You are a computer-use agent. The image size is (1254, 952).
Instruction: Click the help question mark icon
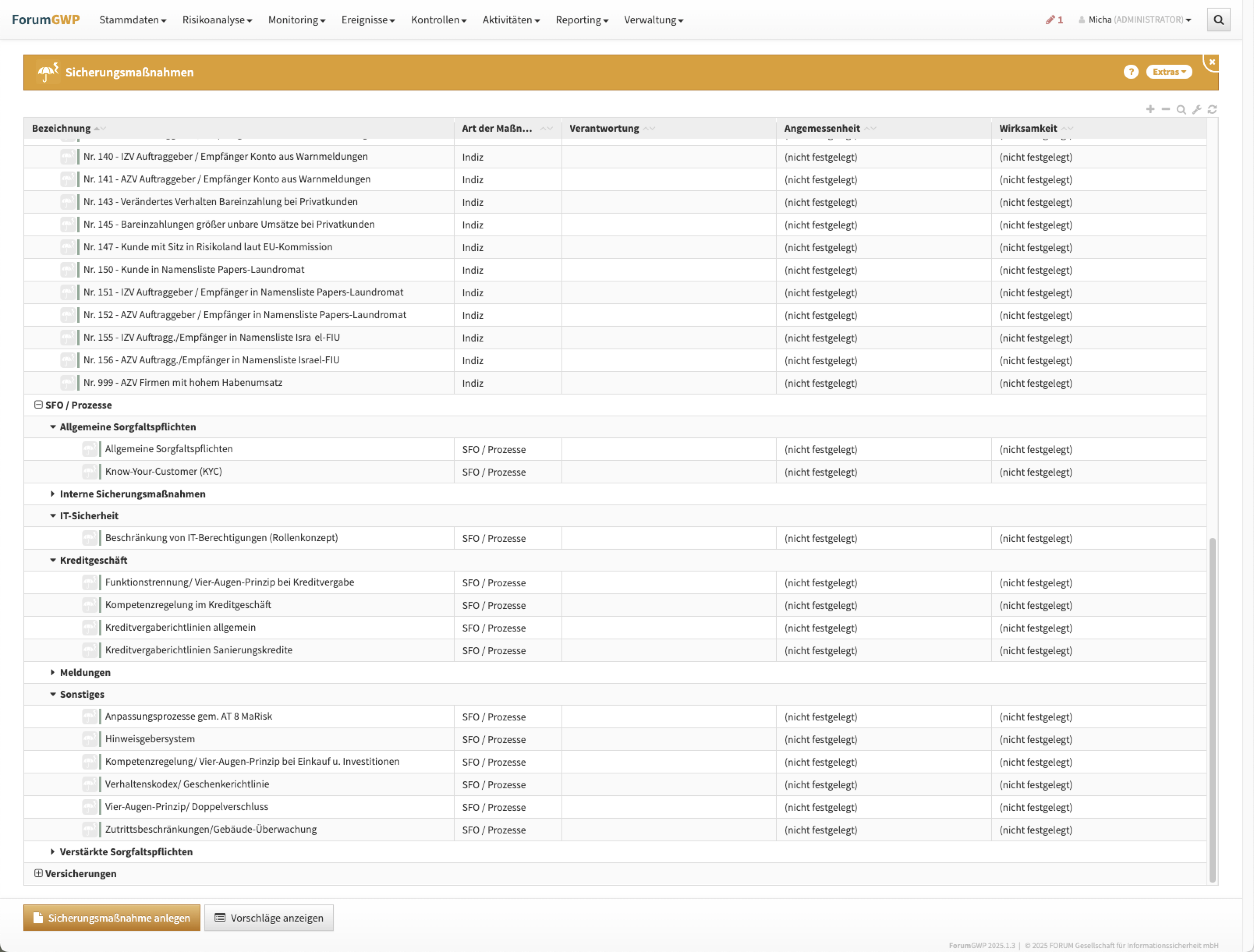[1130, 72]
